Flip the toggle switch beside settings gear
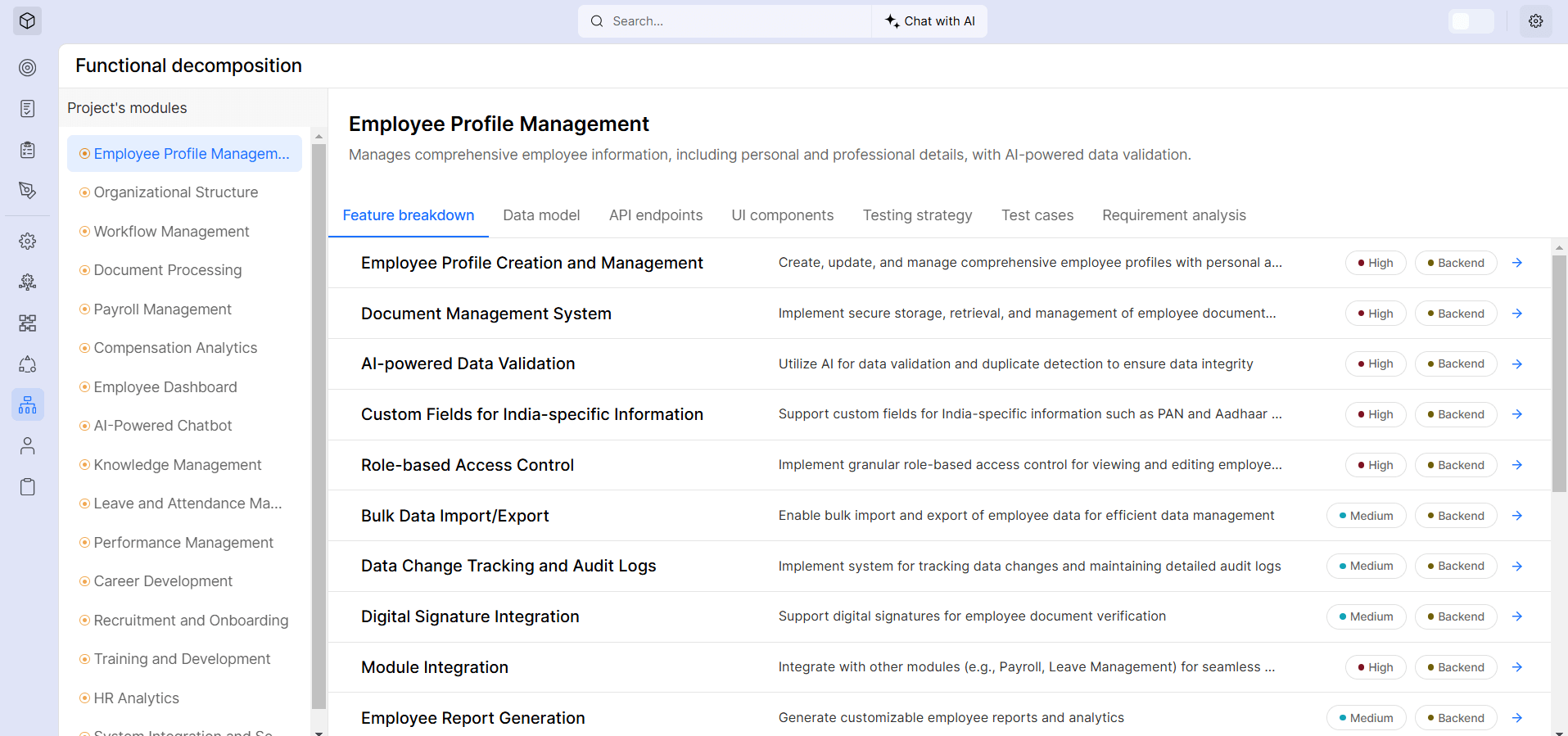The height and width of the screenshot is (736, 1568). click(x=1471, y=21)
